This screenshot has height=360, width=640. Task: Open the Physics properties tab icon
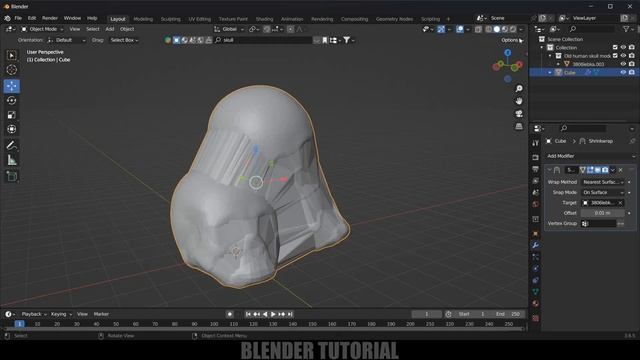pyautogui.click(x=536, y=268)
